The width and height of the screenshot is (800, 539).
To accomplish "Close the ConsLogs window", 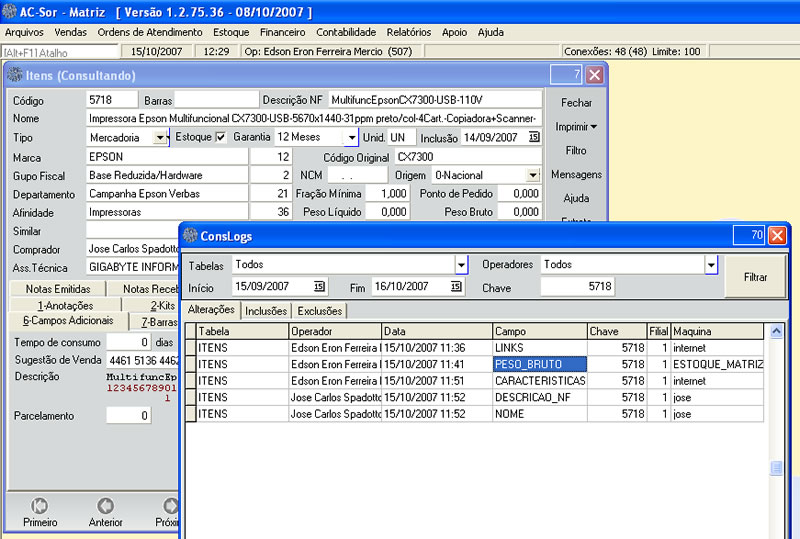I will (777, 235).
